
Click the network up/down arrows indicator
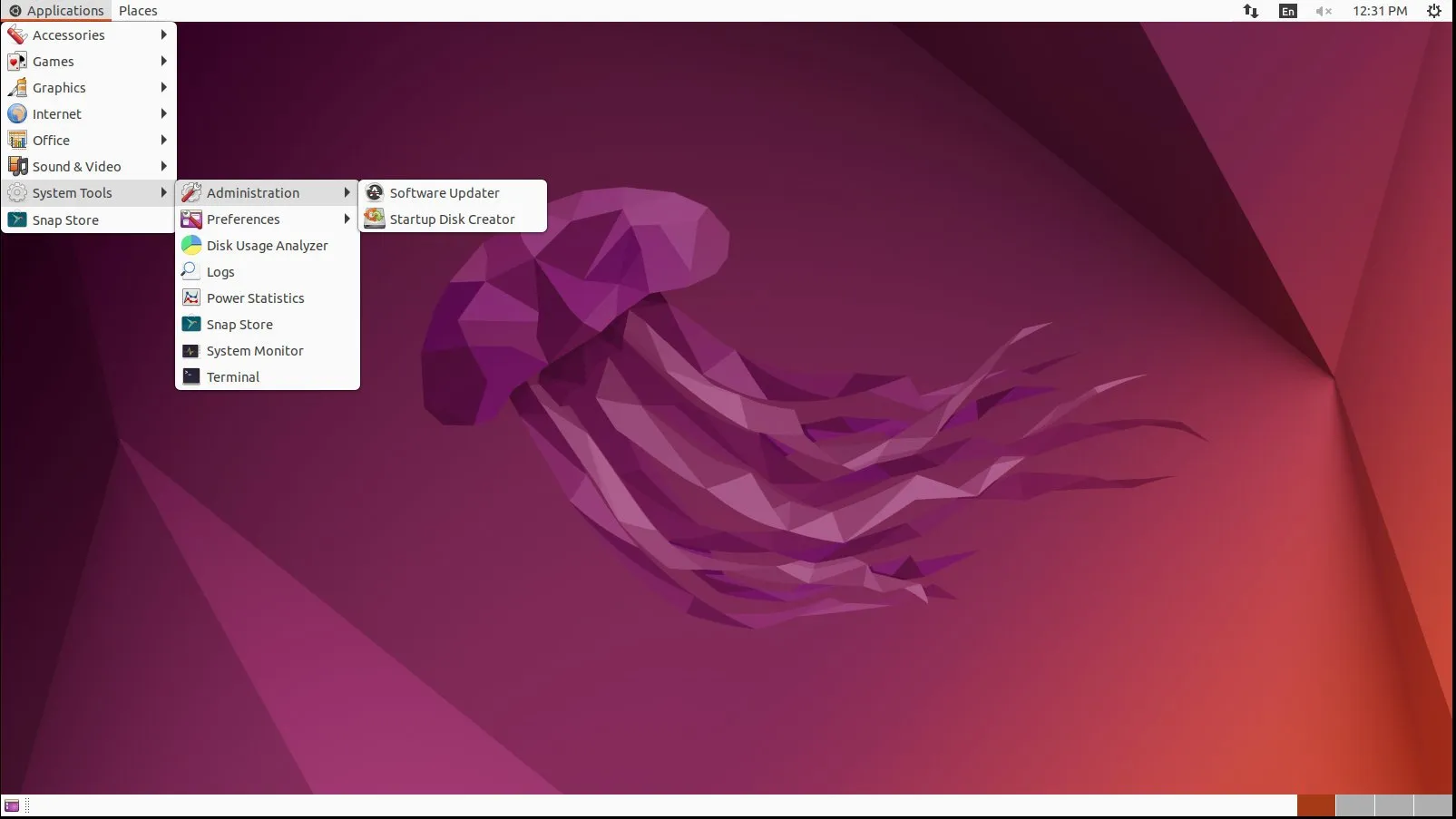click(x=1250, y=11)
